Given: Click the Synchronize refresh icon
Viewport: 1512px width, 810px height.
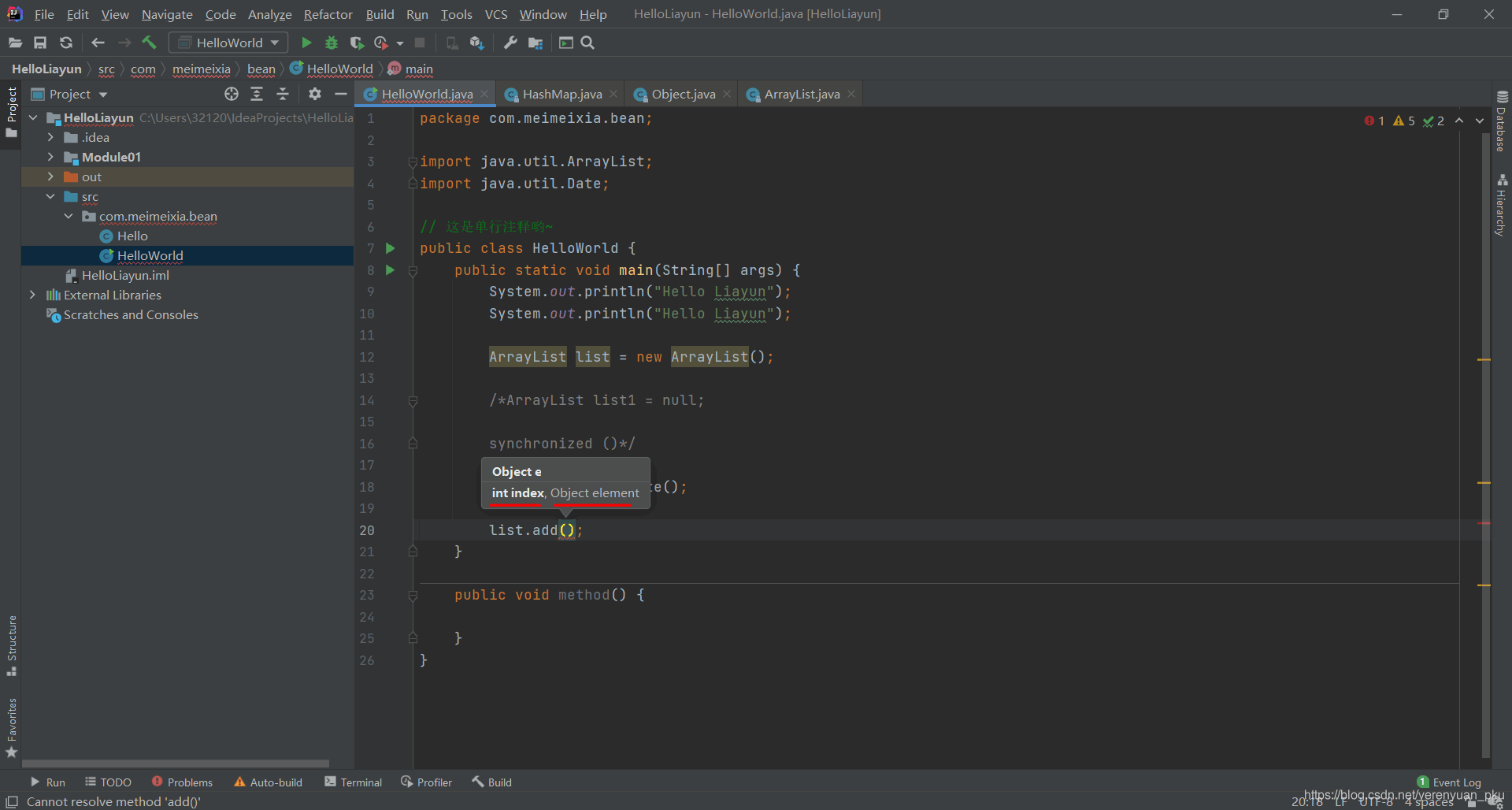Looking at the screenshot, I should pos(66,43).
